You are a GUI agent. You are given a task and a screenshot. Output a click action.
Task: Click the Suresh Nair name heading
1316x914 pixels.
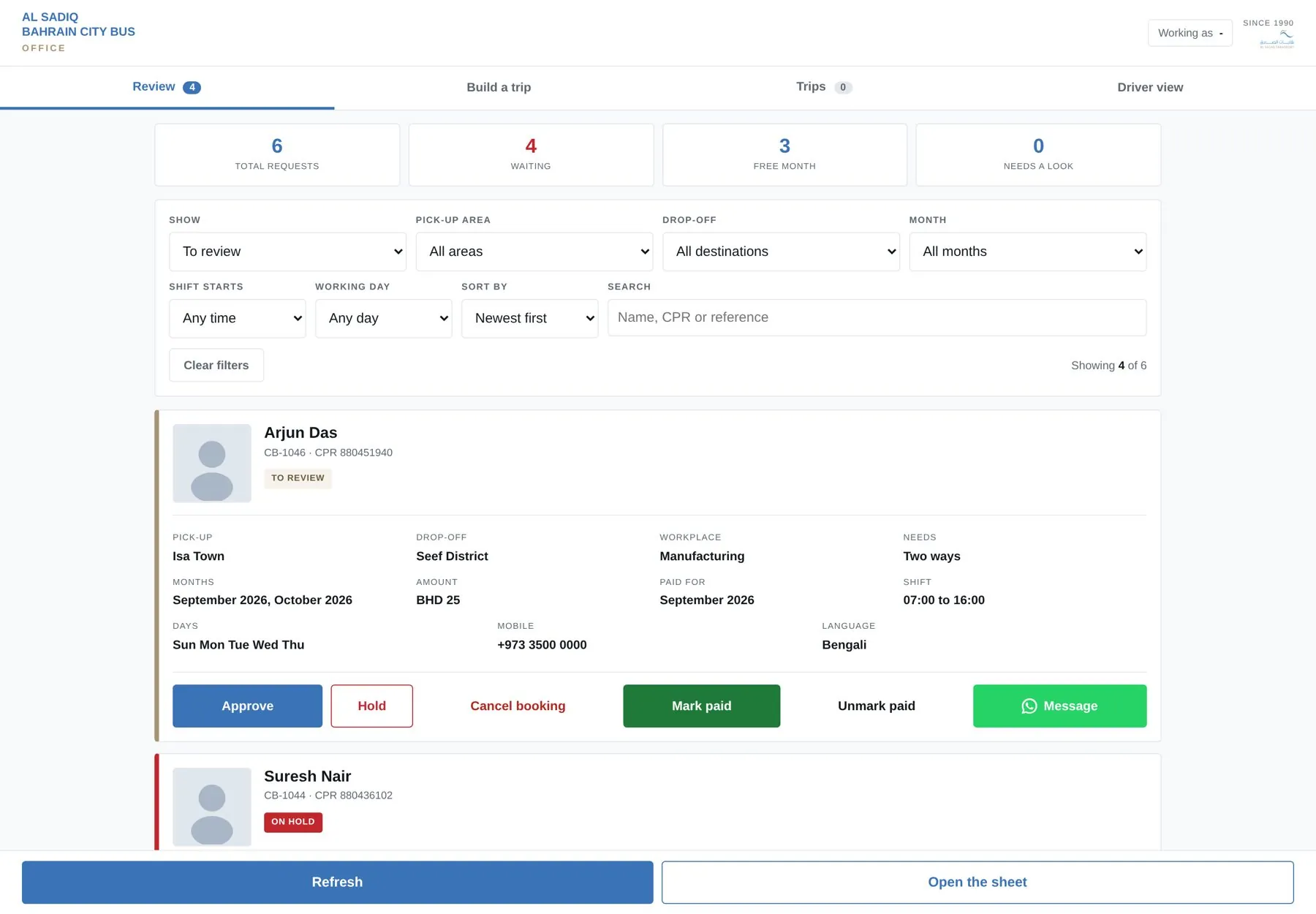coord(307,777)
